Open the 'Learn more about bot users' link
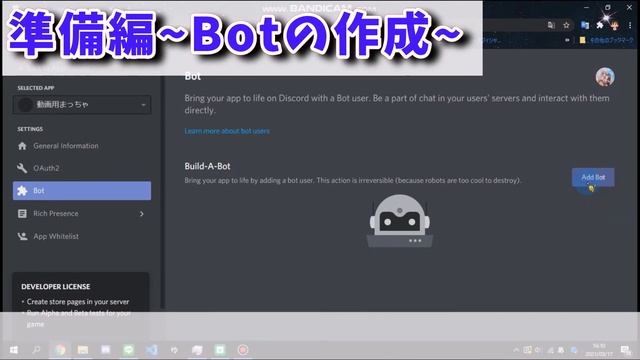Image resolution: width=640 pixels, height=360 pixels. (x=227, y=131)
